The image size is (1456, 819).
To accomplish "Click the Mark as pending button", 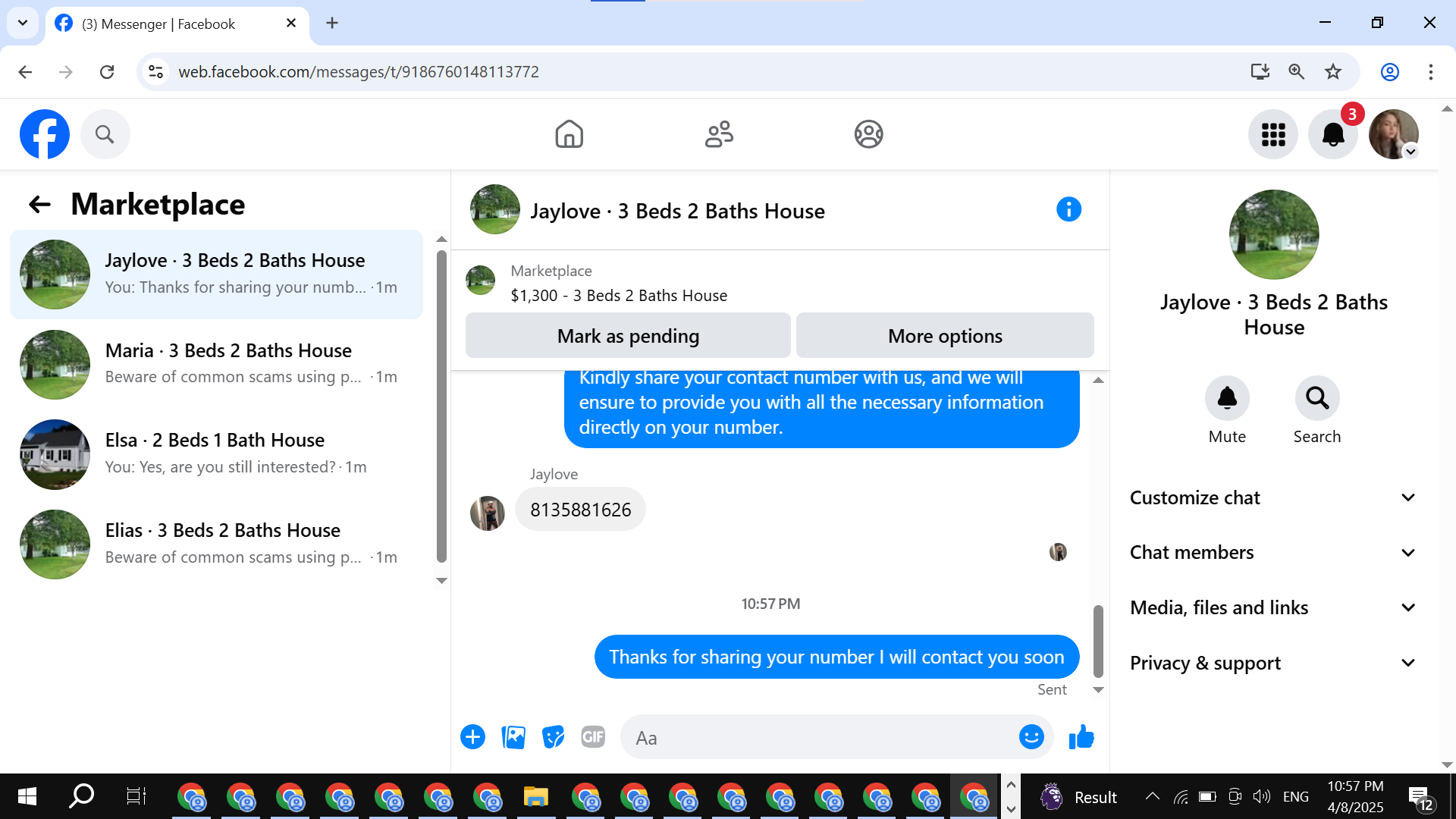I will pos(628,336).
